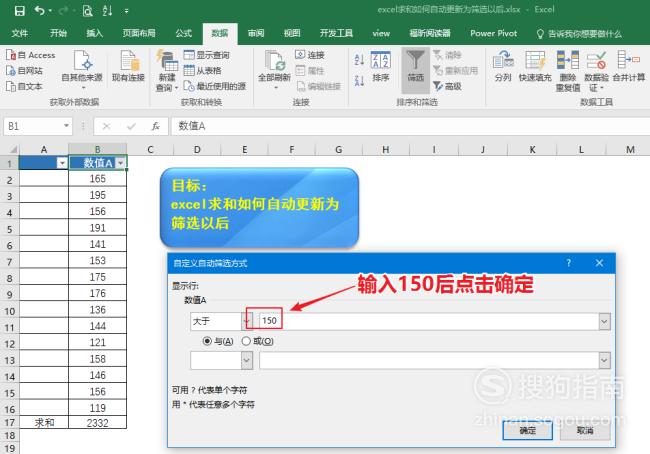Expand the Name Box dropdown
This screenshot has width=650, height=454.
(66, 126)
